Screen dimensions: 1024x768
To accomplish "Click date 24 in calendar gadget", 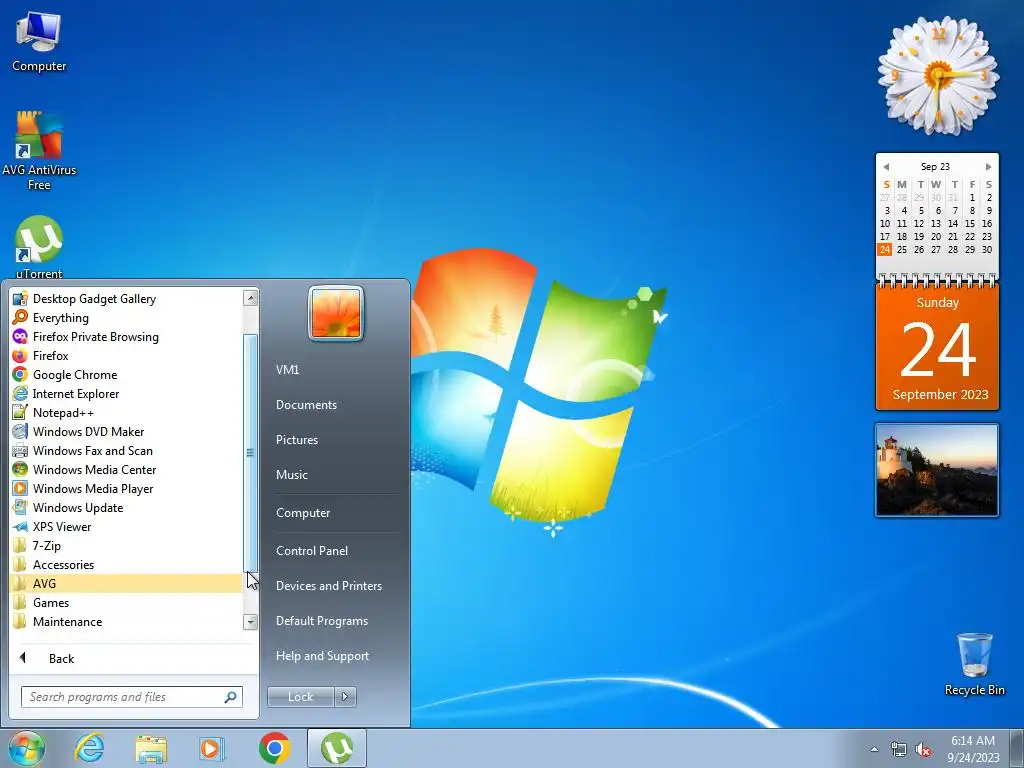I will [x=885, y=249].
